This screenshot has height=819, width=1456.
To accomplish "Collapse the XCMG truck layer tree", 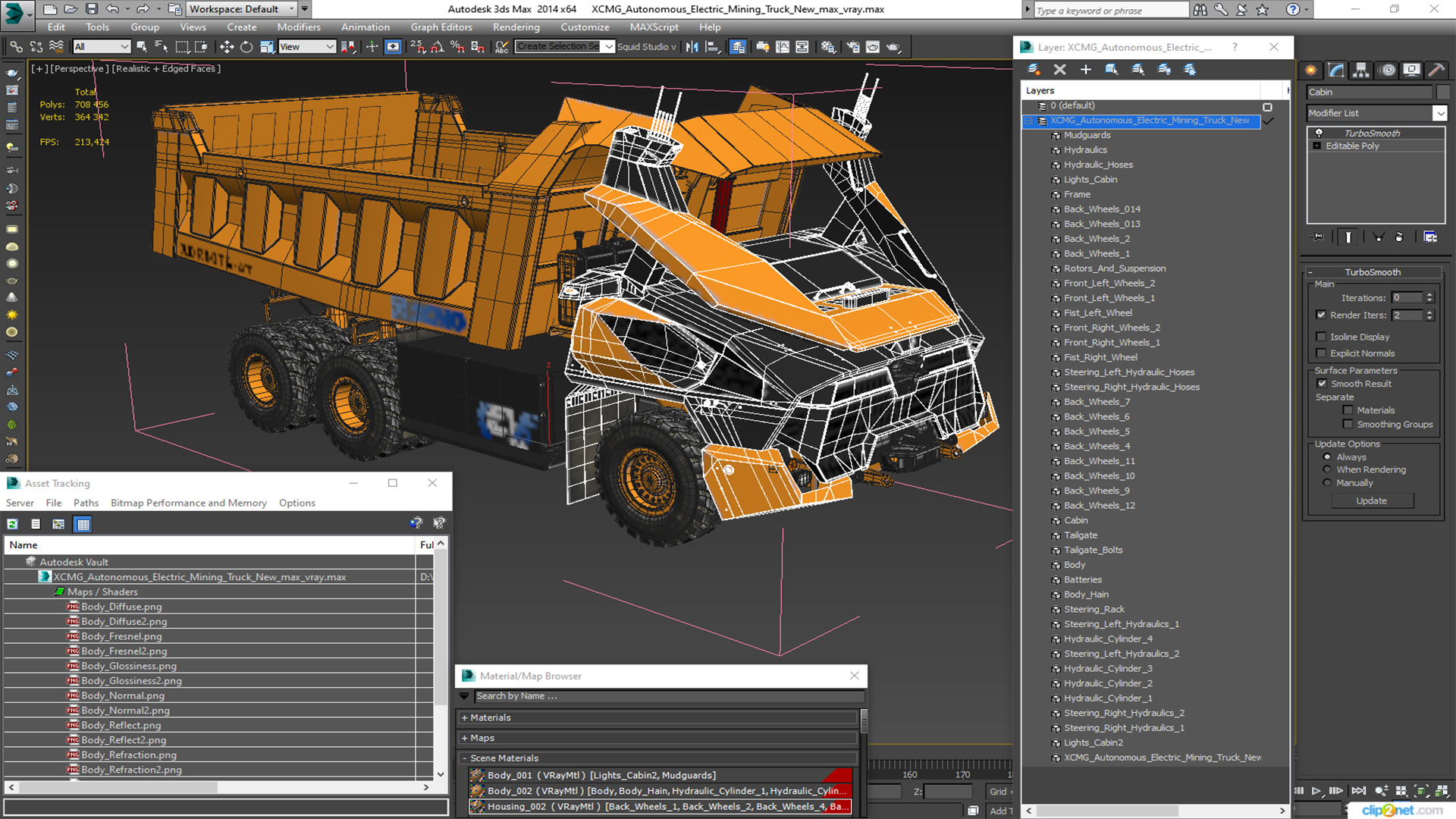I will 1029,121.
